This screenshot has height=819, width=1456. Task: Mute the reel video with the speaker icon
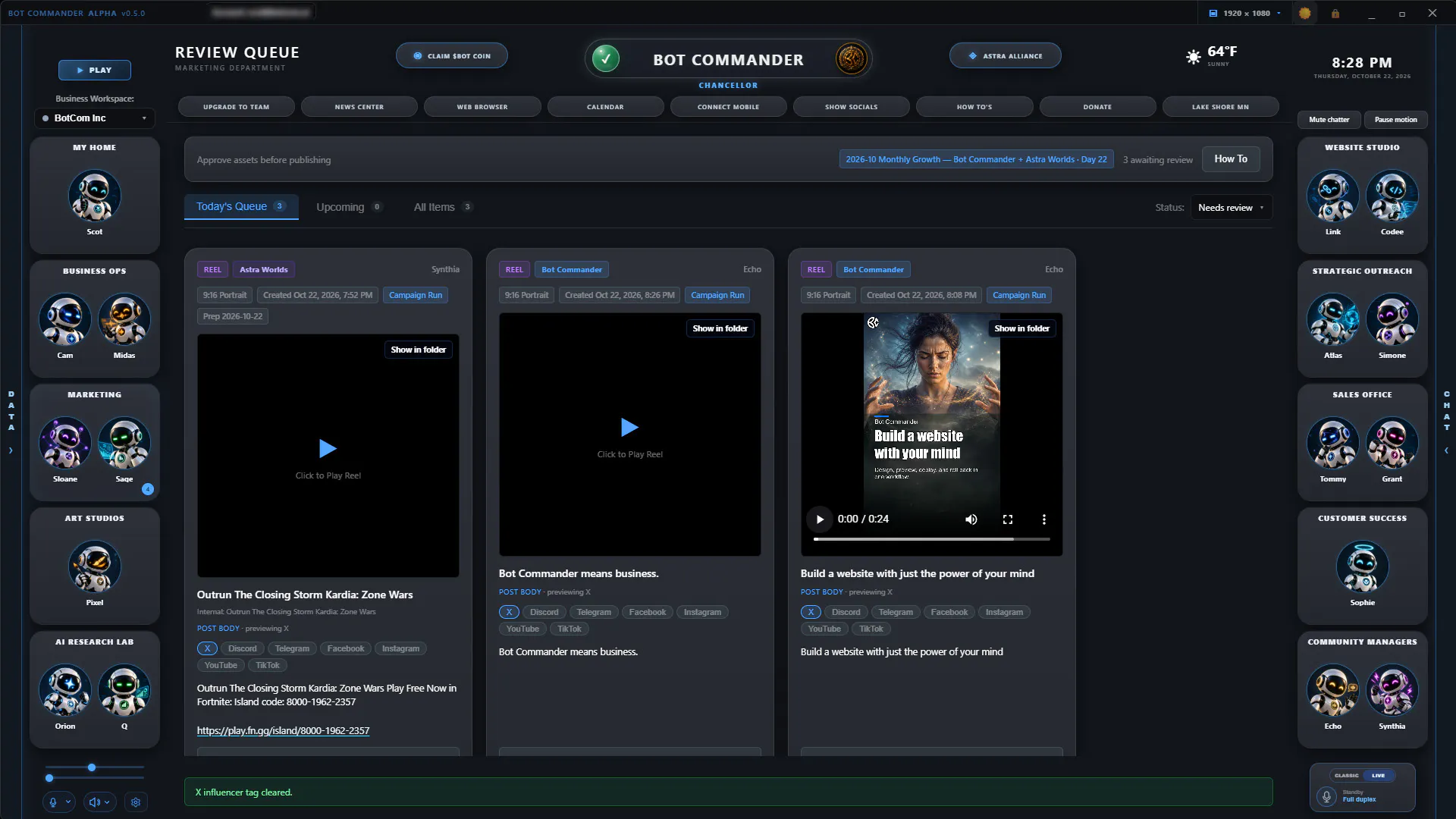[x=971, y=519]
